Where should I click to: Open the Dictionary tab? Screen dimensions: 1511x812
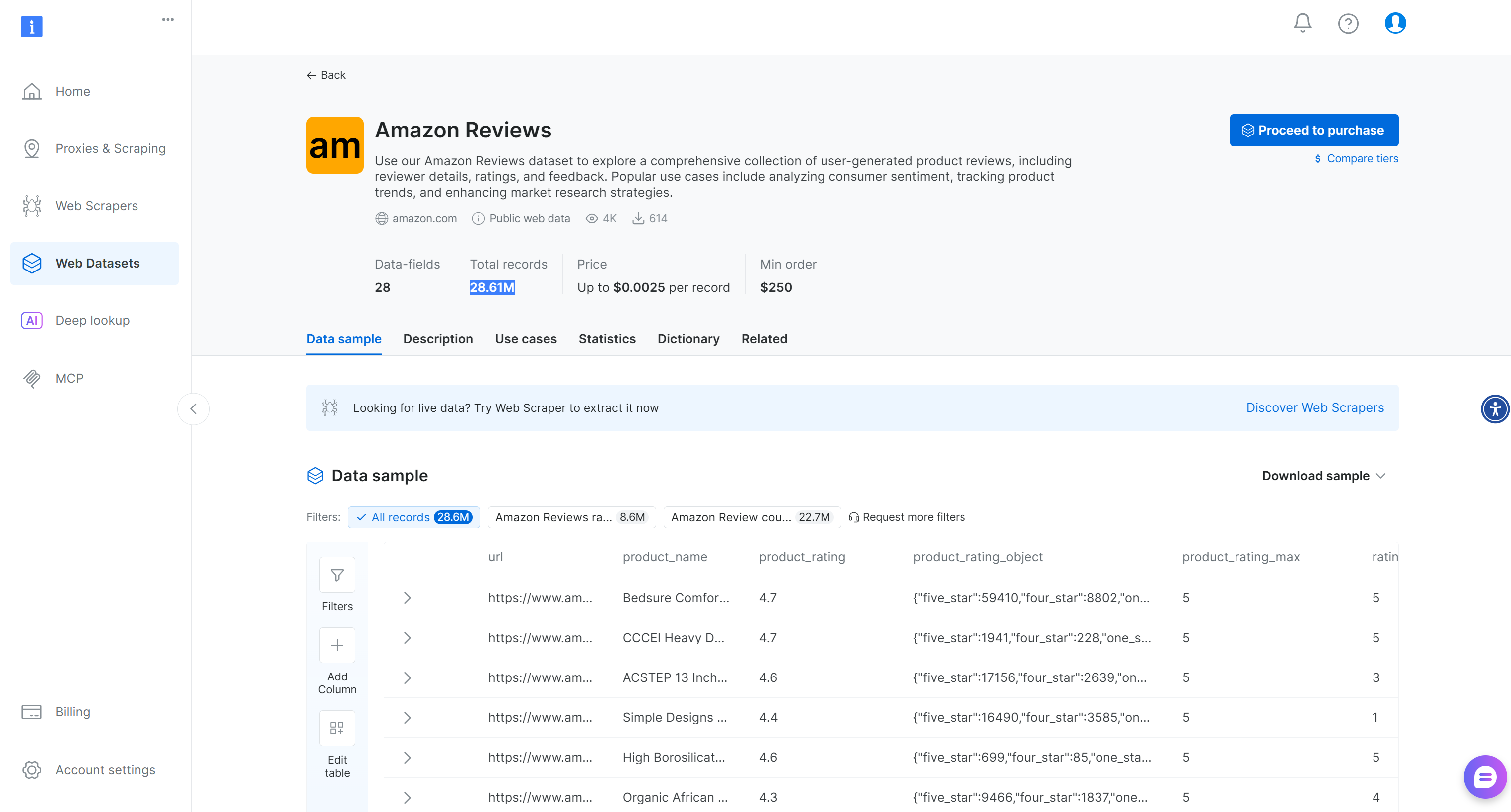688,339
